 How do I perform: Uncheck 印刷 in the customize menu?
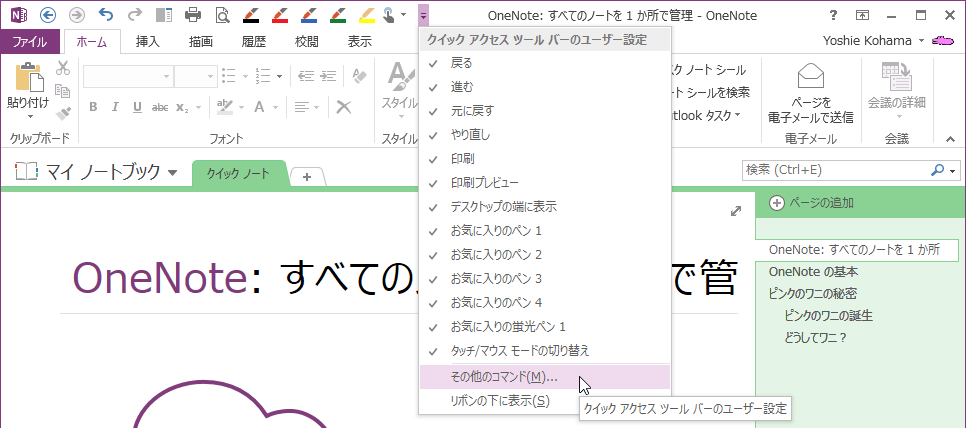(x=545, y=159)
